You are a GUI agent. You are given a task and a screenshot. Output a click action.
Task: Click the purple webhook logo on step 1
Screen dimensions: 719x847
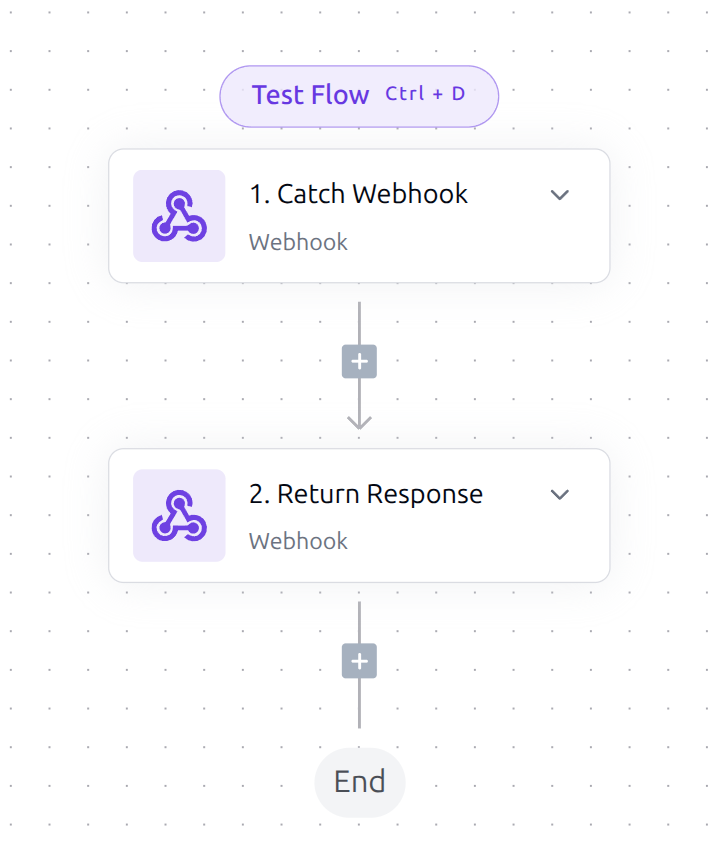[x=178, y=215]
